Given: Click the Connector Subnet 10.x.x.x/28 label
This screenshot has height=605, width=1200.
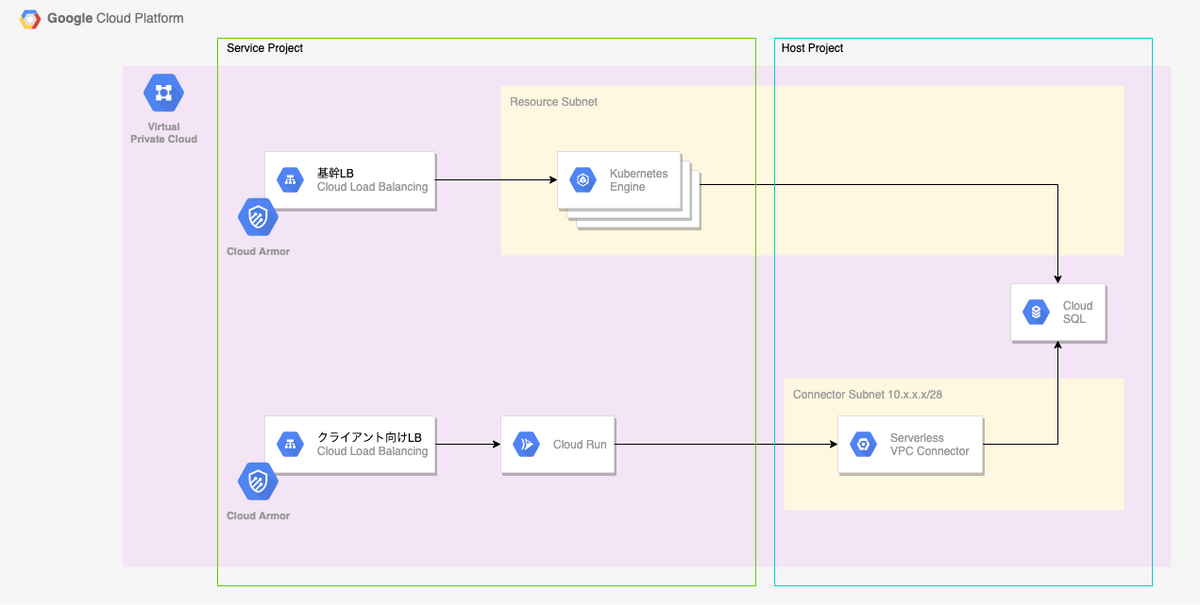Looking at the screenshot, I should point(867,394).
